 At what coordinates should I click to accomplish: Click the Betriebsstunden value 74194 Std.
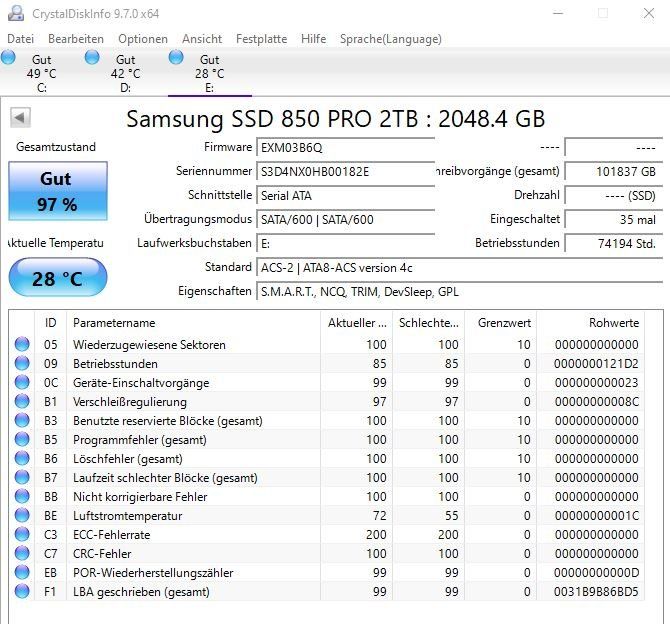coord(614,244)
